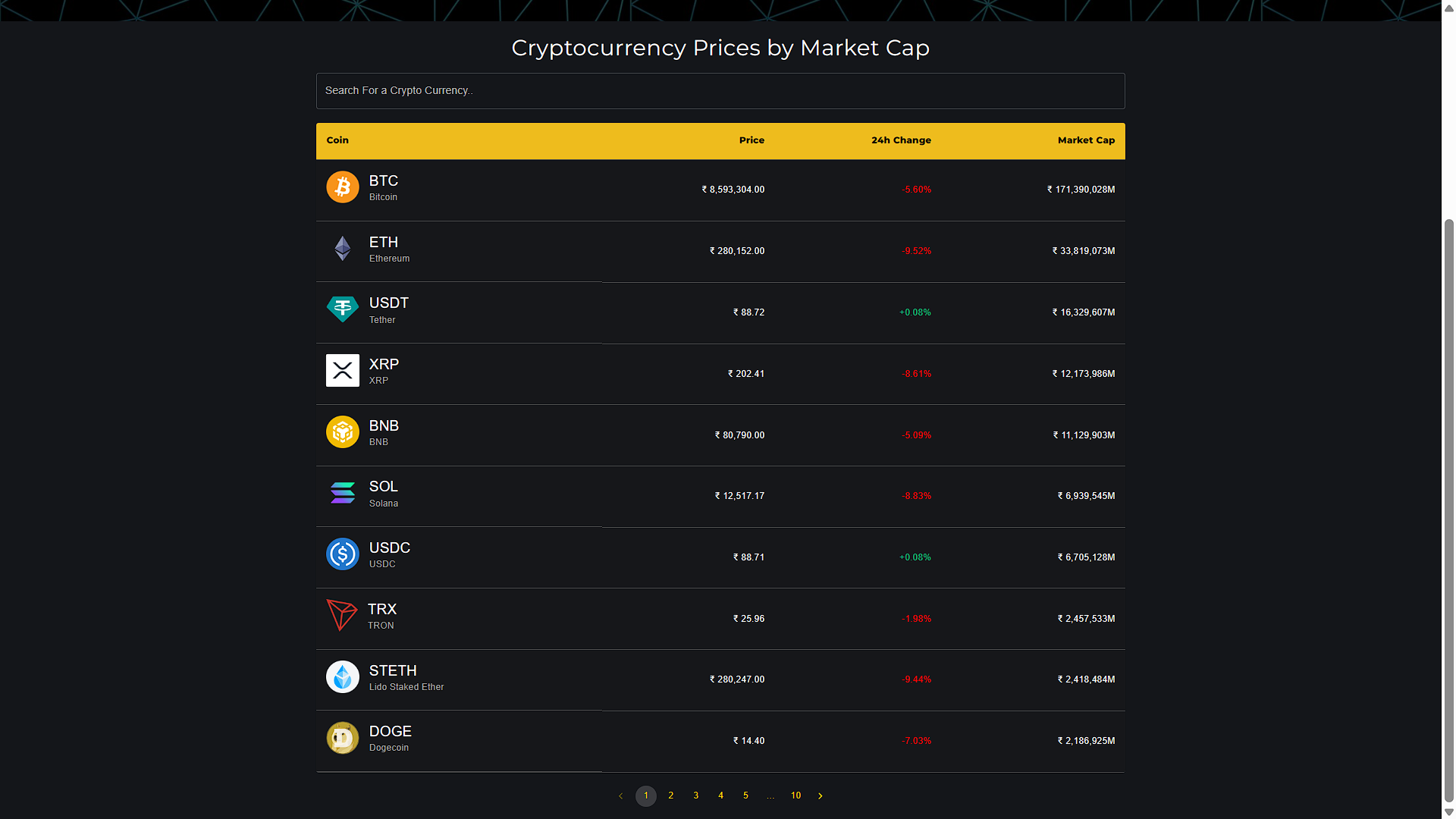Click the page vertical scrollbar thumb
Viewport: 1456px width, 819px height.
[x=1449, y=510]
